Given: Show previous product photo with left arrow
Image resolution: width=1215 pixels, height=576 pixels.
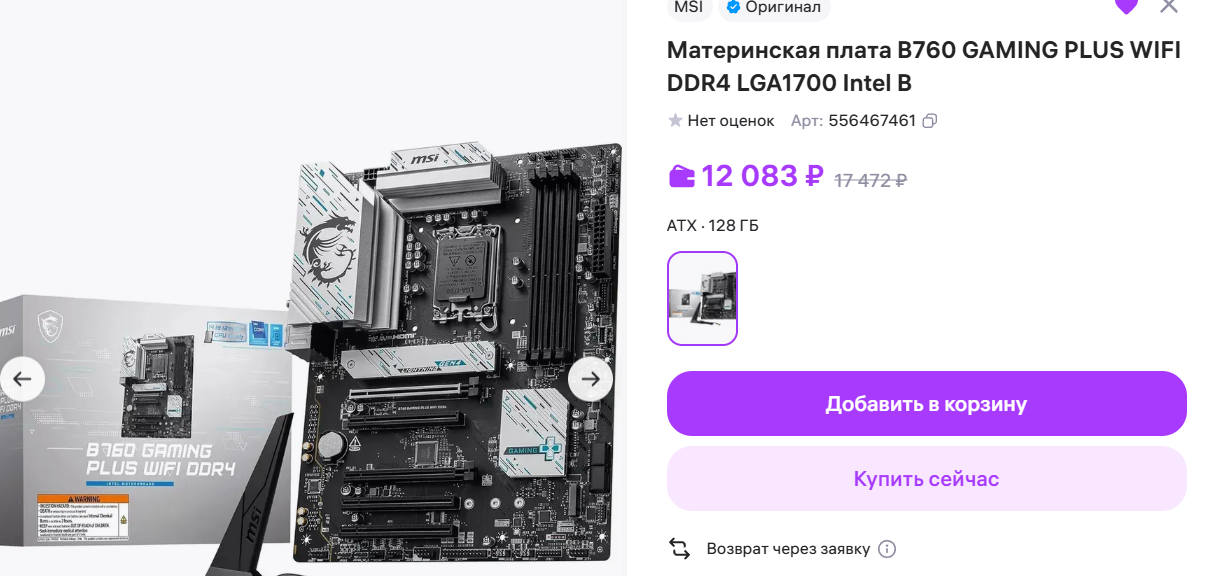Looking at the screenshot, I should point(22,379).
